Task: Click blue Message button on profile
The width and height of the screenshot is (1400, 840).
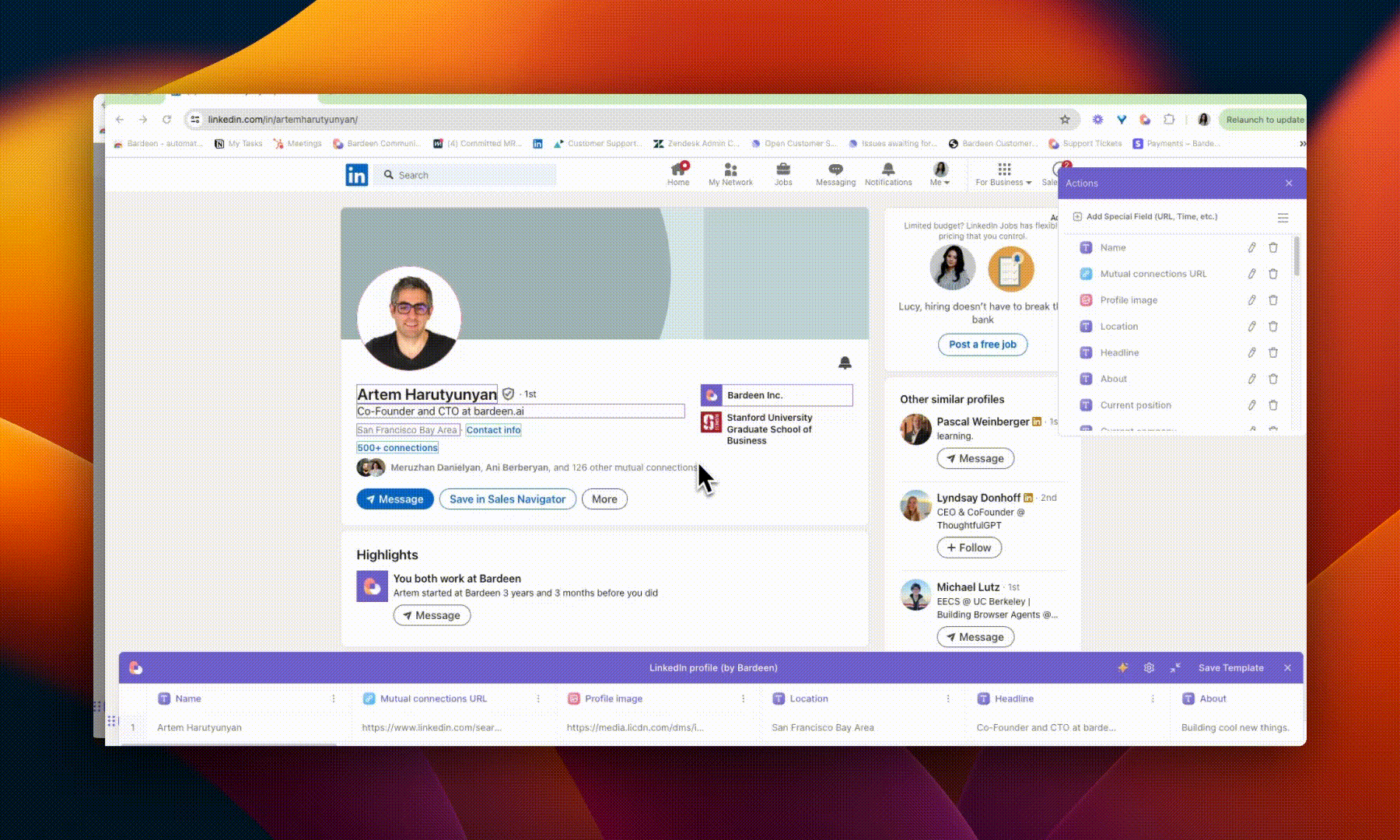Action: click(x=395, y=499)
